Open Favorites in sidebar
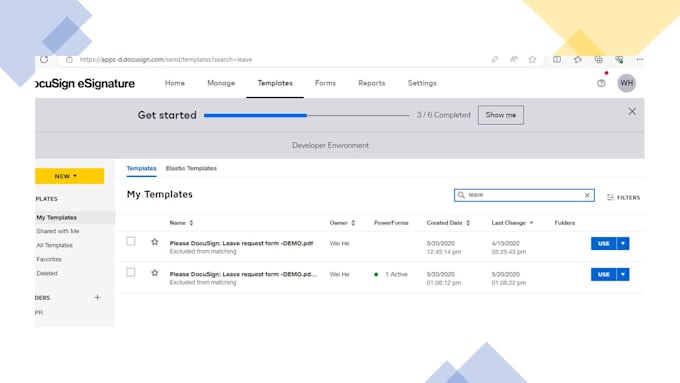Screen dimensions: 680x383 click(49, 259)
